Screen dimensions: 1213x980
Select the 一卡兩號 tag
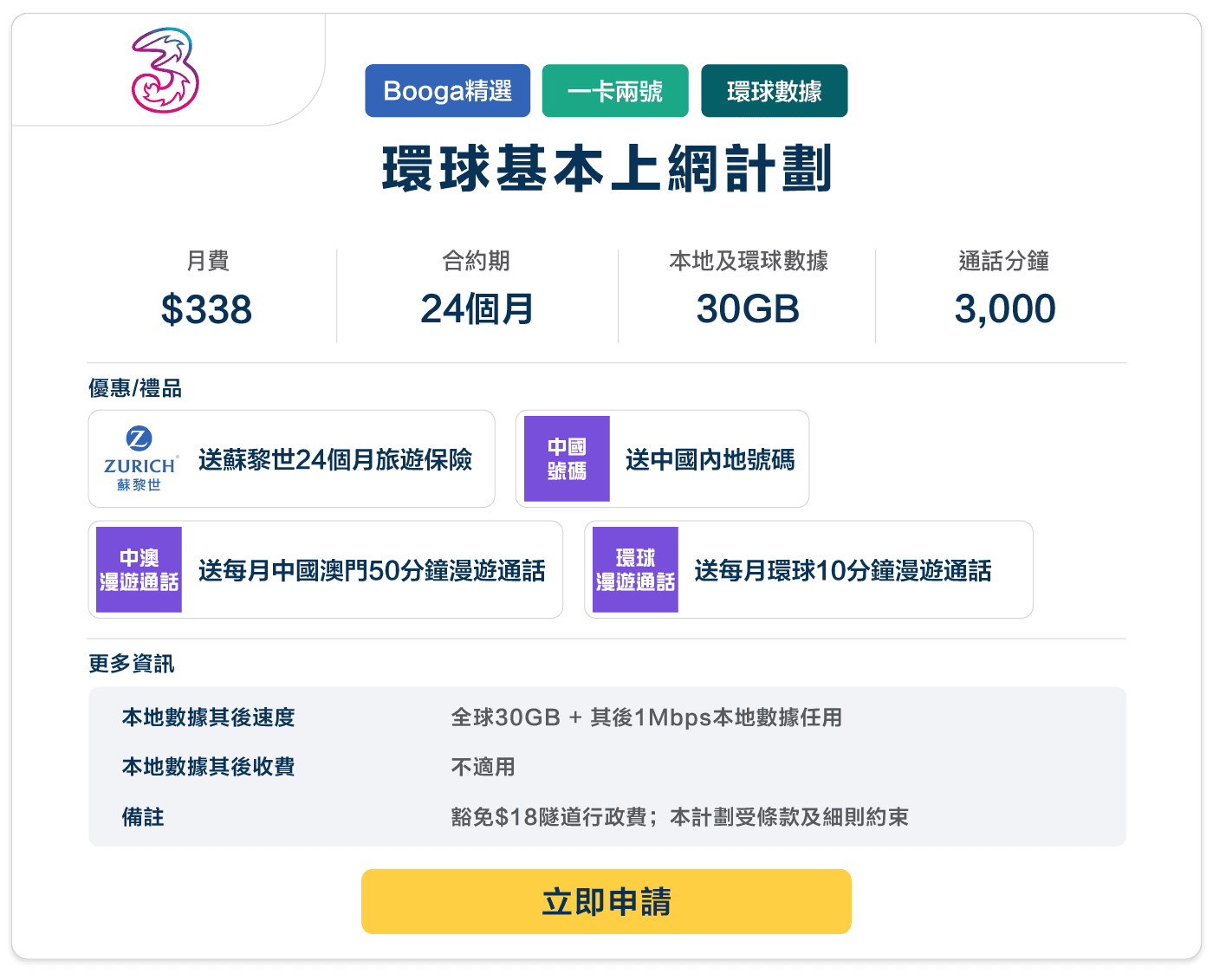click(615, 90)
